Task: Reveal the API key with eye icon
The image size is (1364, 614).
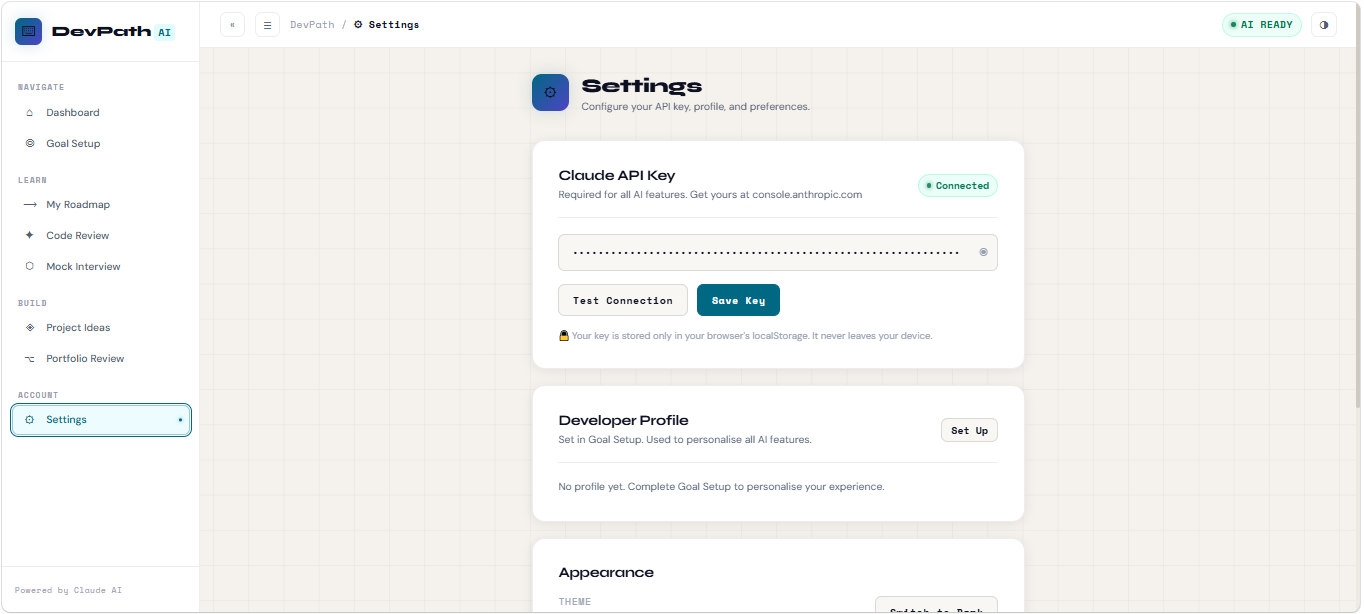Action: click(983, 252)
